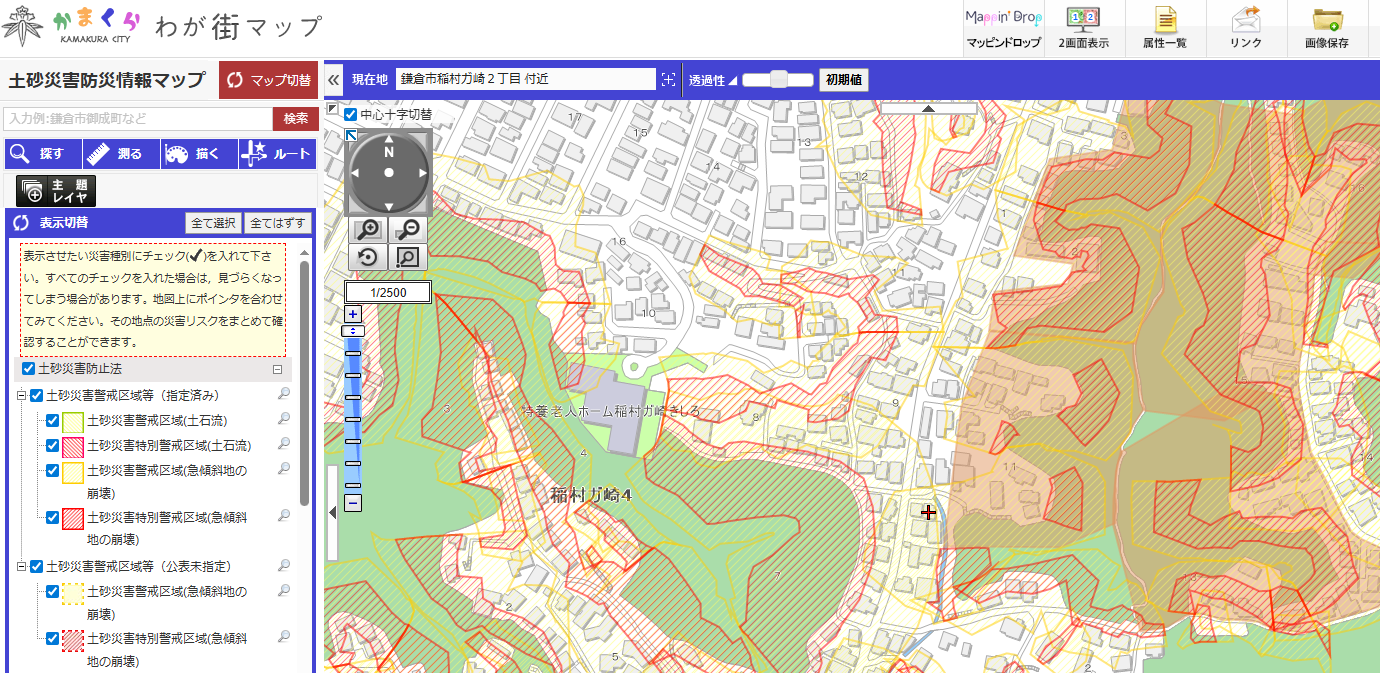Click the address search input field
This screenshot has width=1380, height=673.
pyautogui.click(x=137, y=118)
